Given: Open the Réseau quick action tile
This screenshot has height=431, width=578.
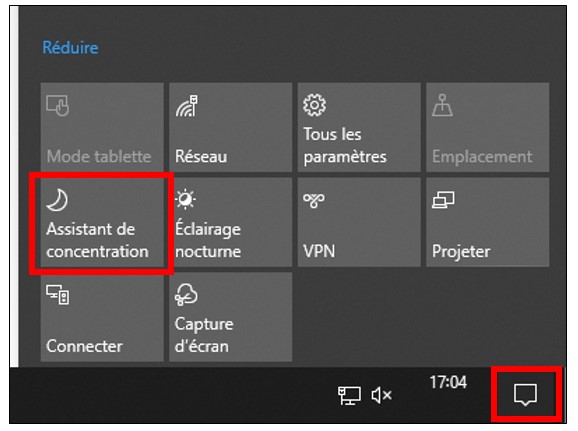Looking at the screenshot, I should click(230, 127).
